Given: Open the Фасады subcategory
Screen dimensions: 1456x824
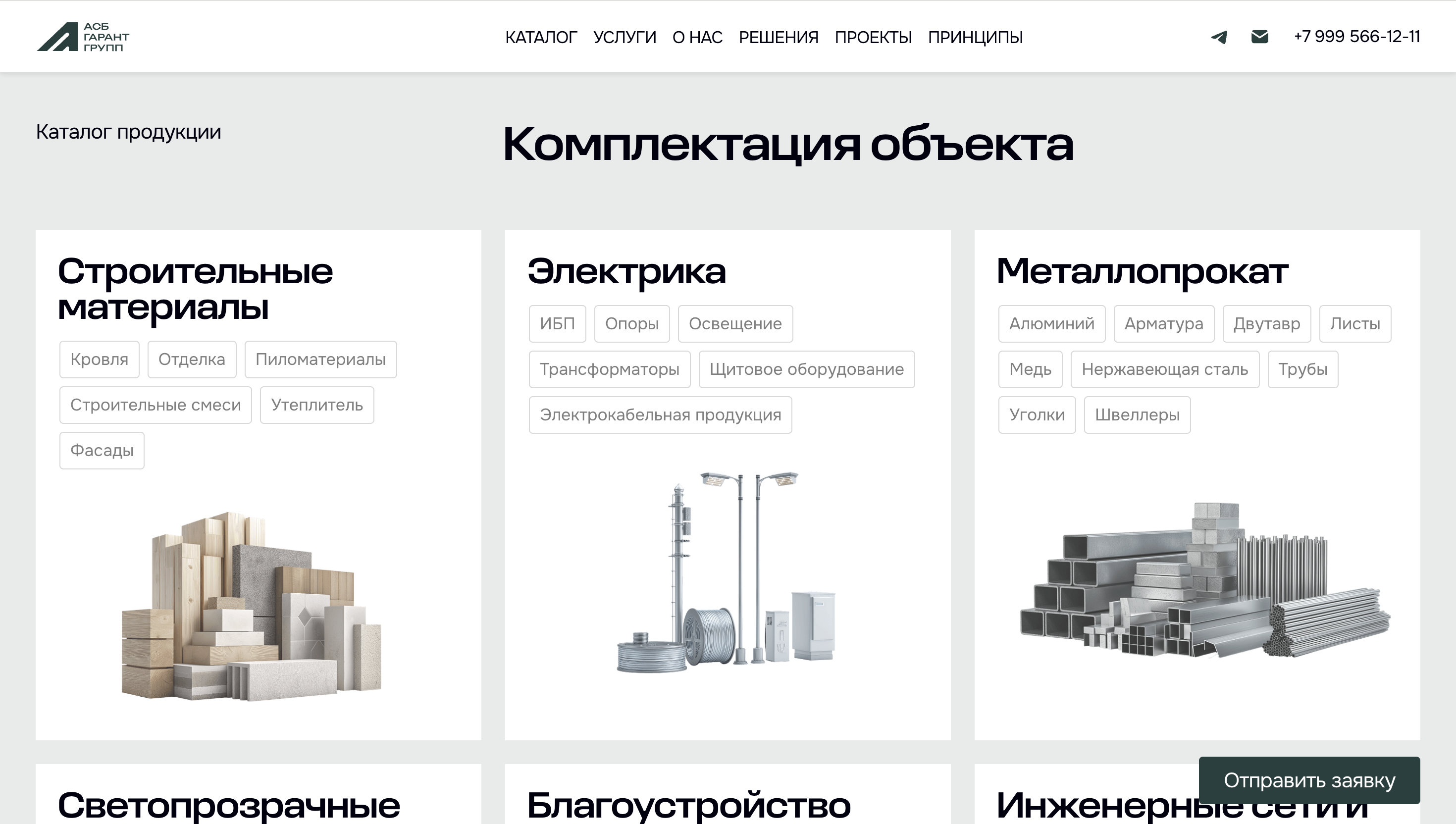Looking at the screenshot, I should click(102, 450).
